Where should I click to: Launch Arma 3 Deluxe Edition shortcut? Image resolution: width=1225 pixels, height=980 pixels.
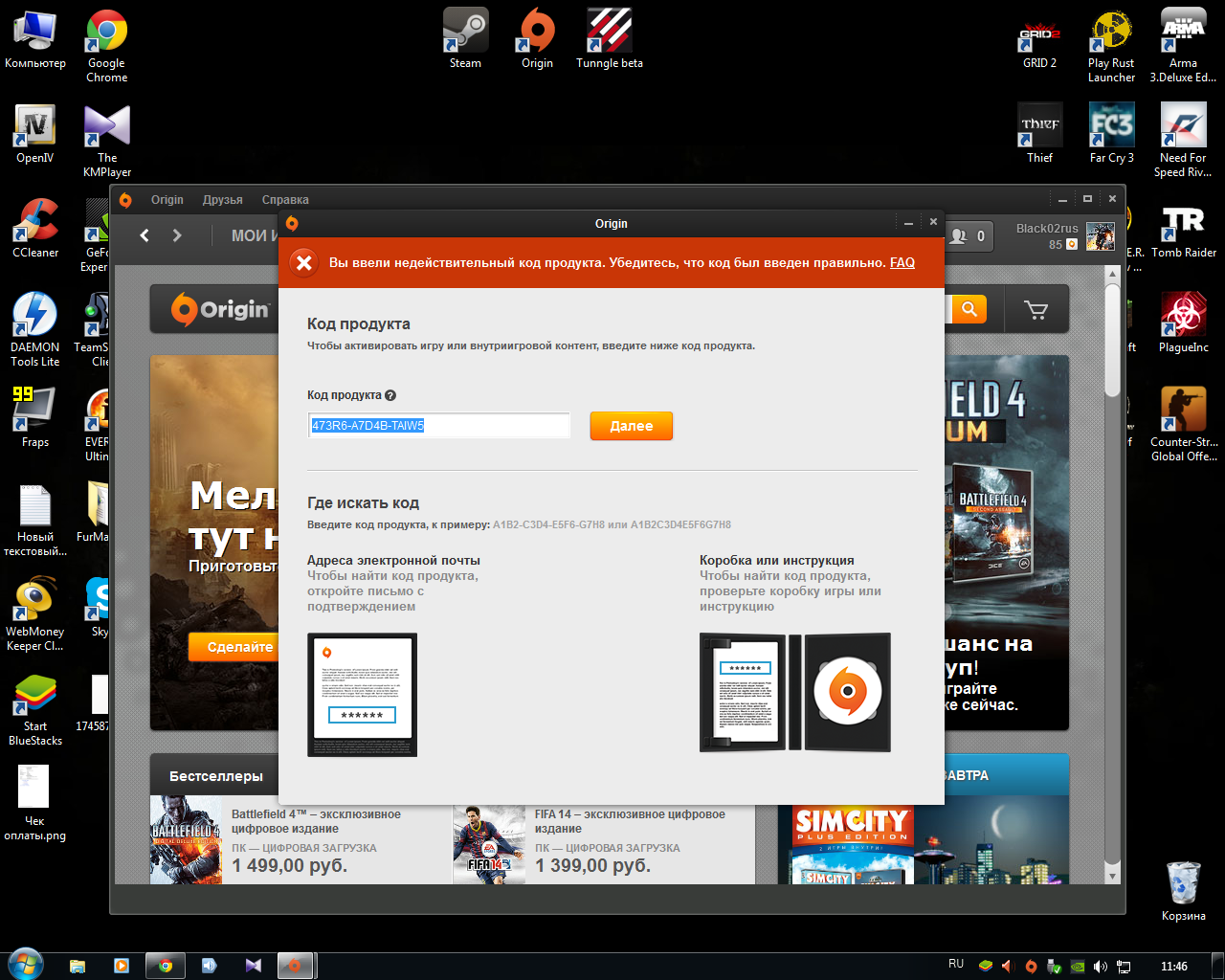pos(1184,45)
